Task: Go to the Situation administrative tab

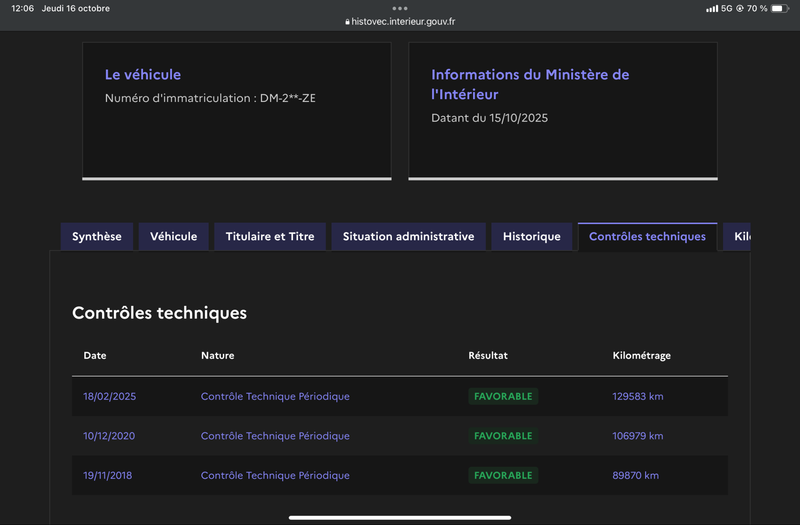Action: [x=408, y=237]
